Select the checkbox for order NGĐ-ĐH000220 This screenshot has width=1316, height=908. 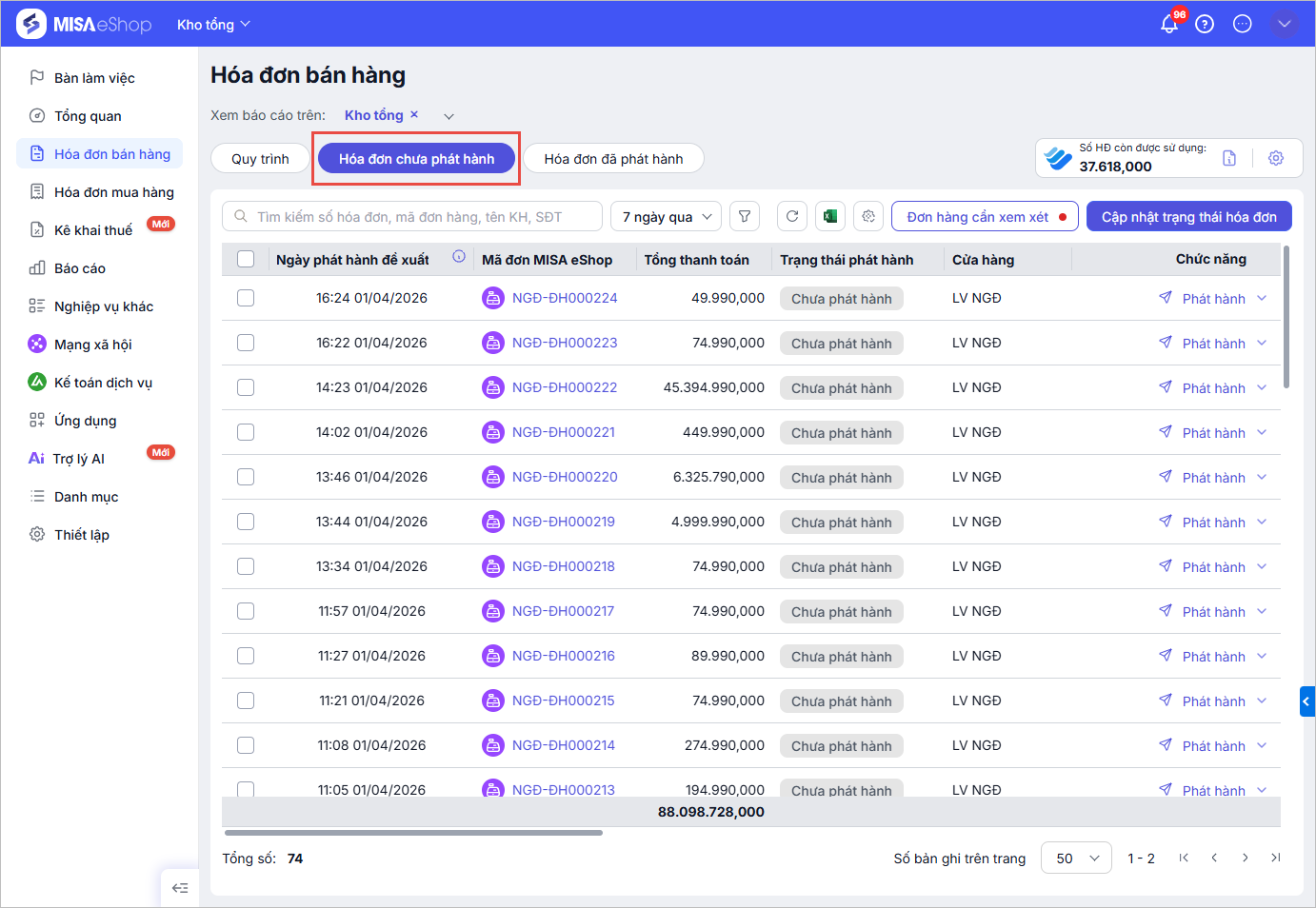[x=246, y=477]
